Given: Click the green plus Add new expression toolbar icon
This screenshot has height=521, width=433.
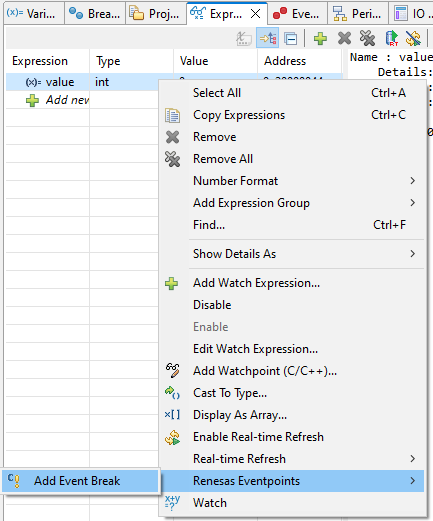Looking at the screenshot, I should point(320,39).
